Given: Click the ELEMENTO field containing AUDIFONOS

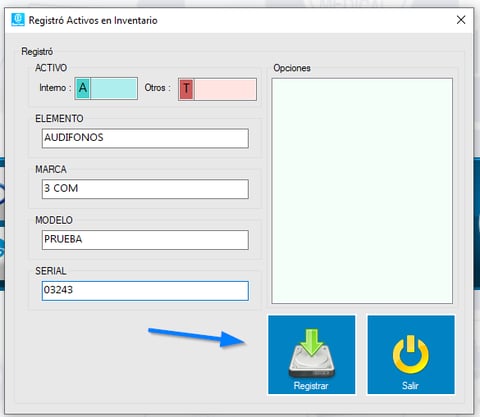Looking at the screenshot, I should [145, 138].
